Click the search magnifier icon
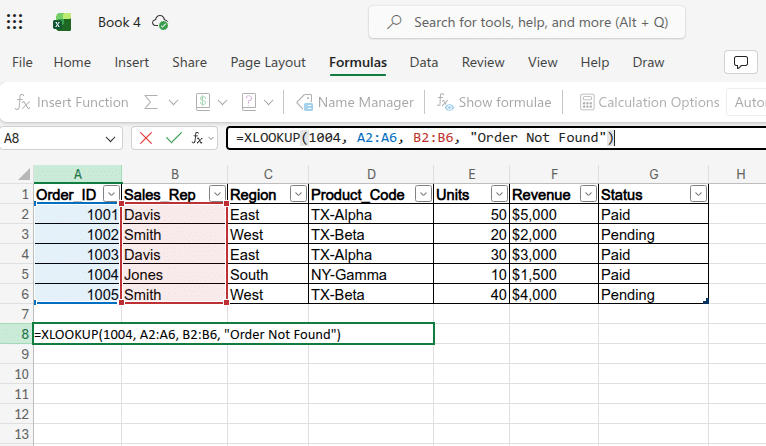Viewport: 766px width, 446px height. pyautogui.click(x=394, y=22)
